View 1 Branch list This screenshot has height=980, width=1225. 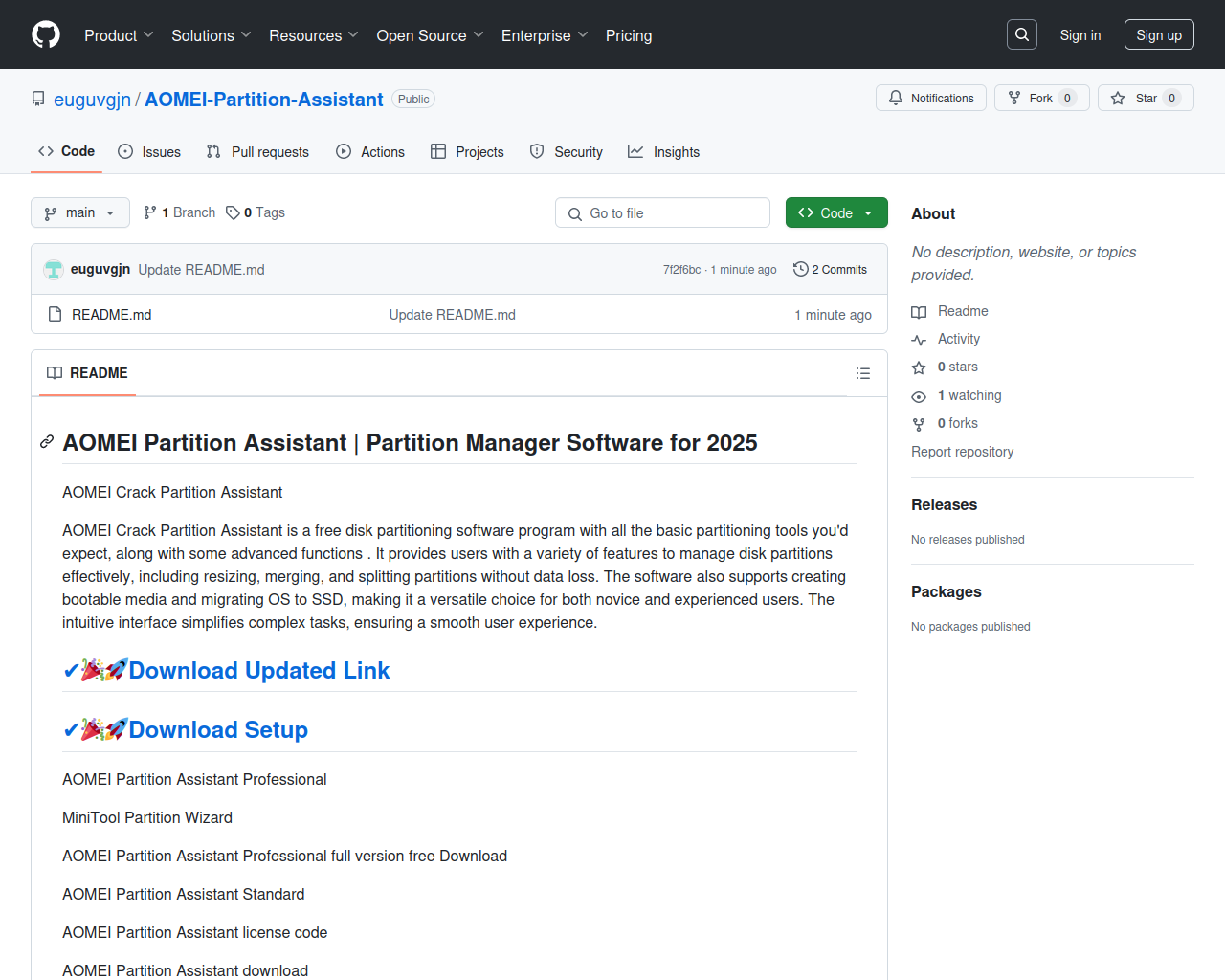(x=179, y=212)
